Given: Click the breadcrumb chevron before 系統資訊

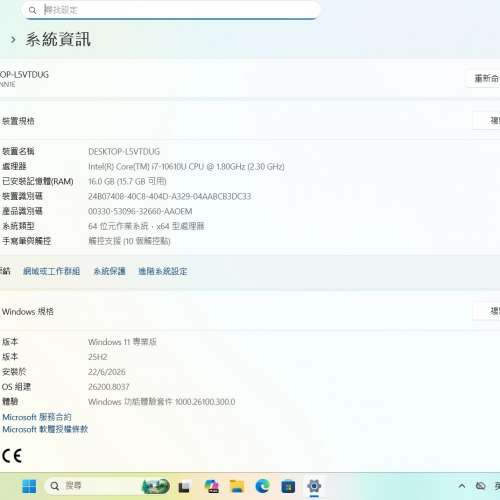Looking at the screenshot, I should pyautogui.click(x=13, y=40).
